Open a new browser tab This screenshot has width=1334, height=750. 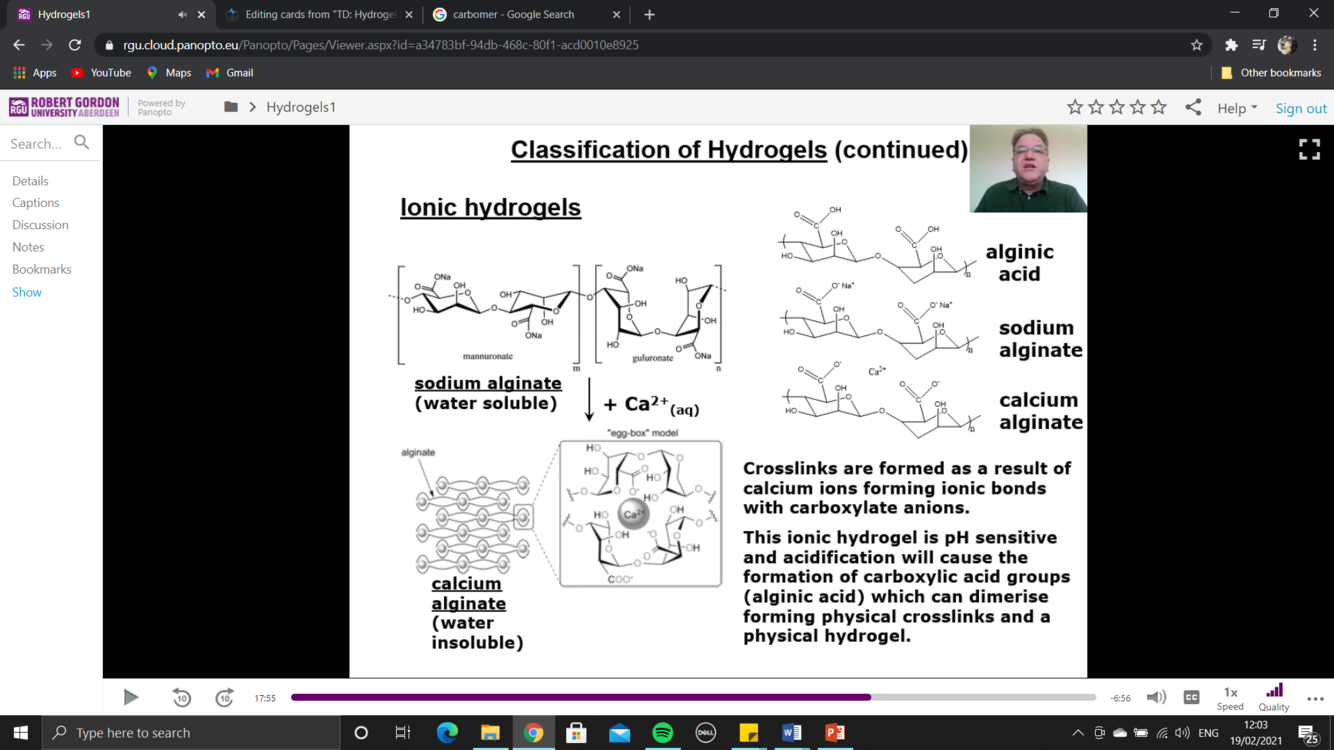click(x=649, y=14)
